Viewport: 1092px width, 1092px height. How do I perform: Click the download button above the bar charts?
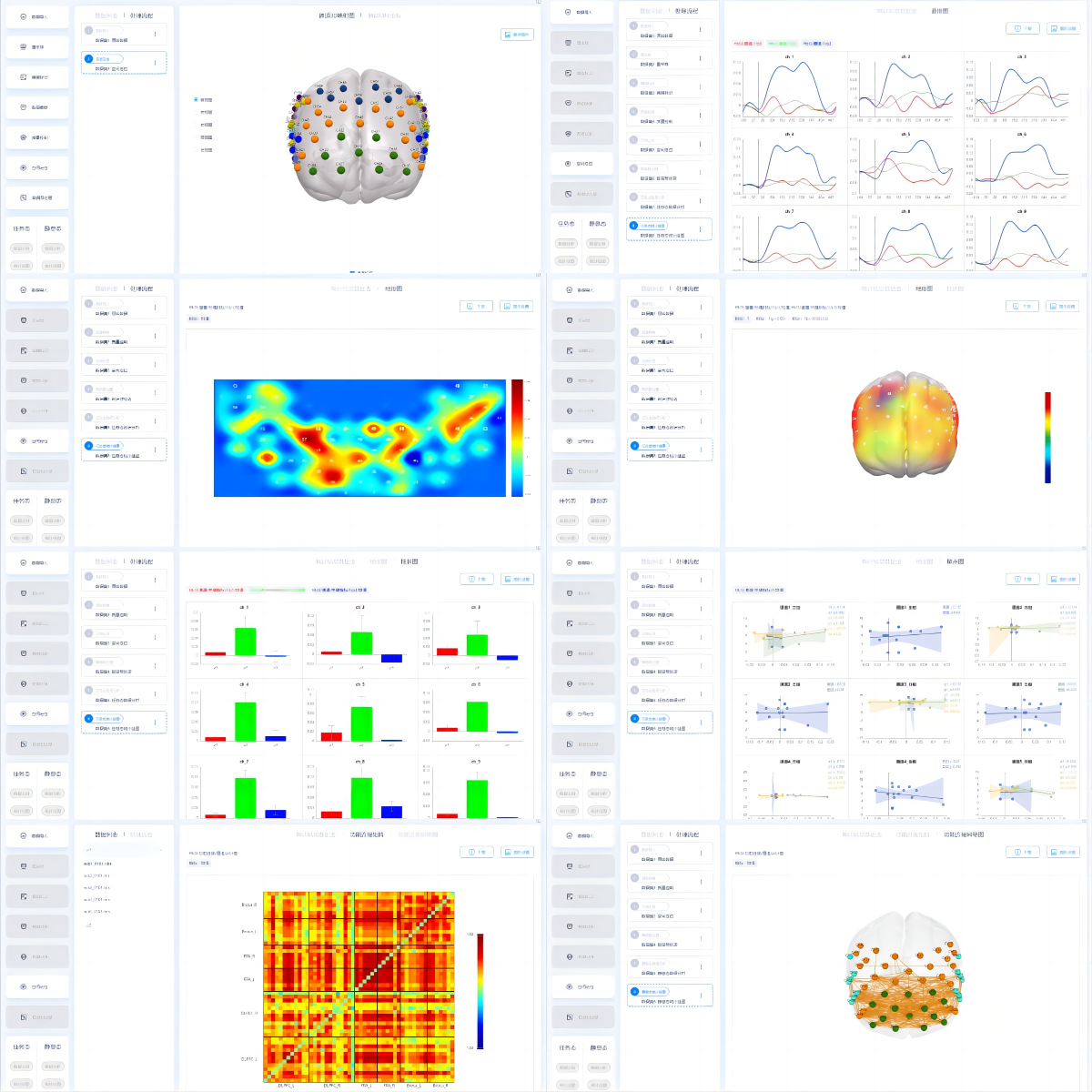[477, 579]
